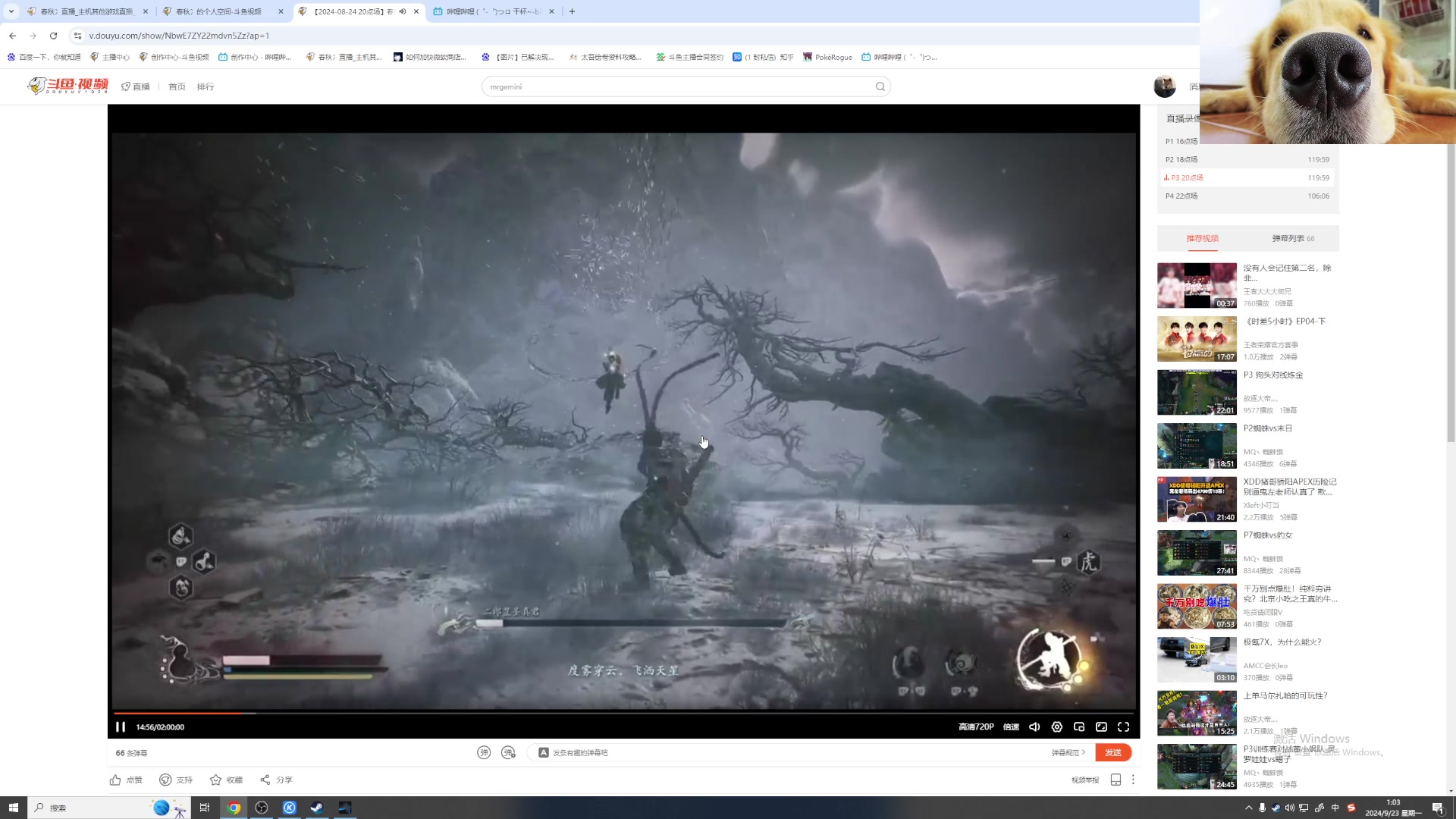Show hidden system tray icons
The width and height of the screenshot is (1456, 819).
[1248, 808]
